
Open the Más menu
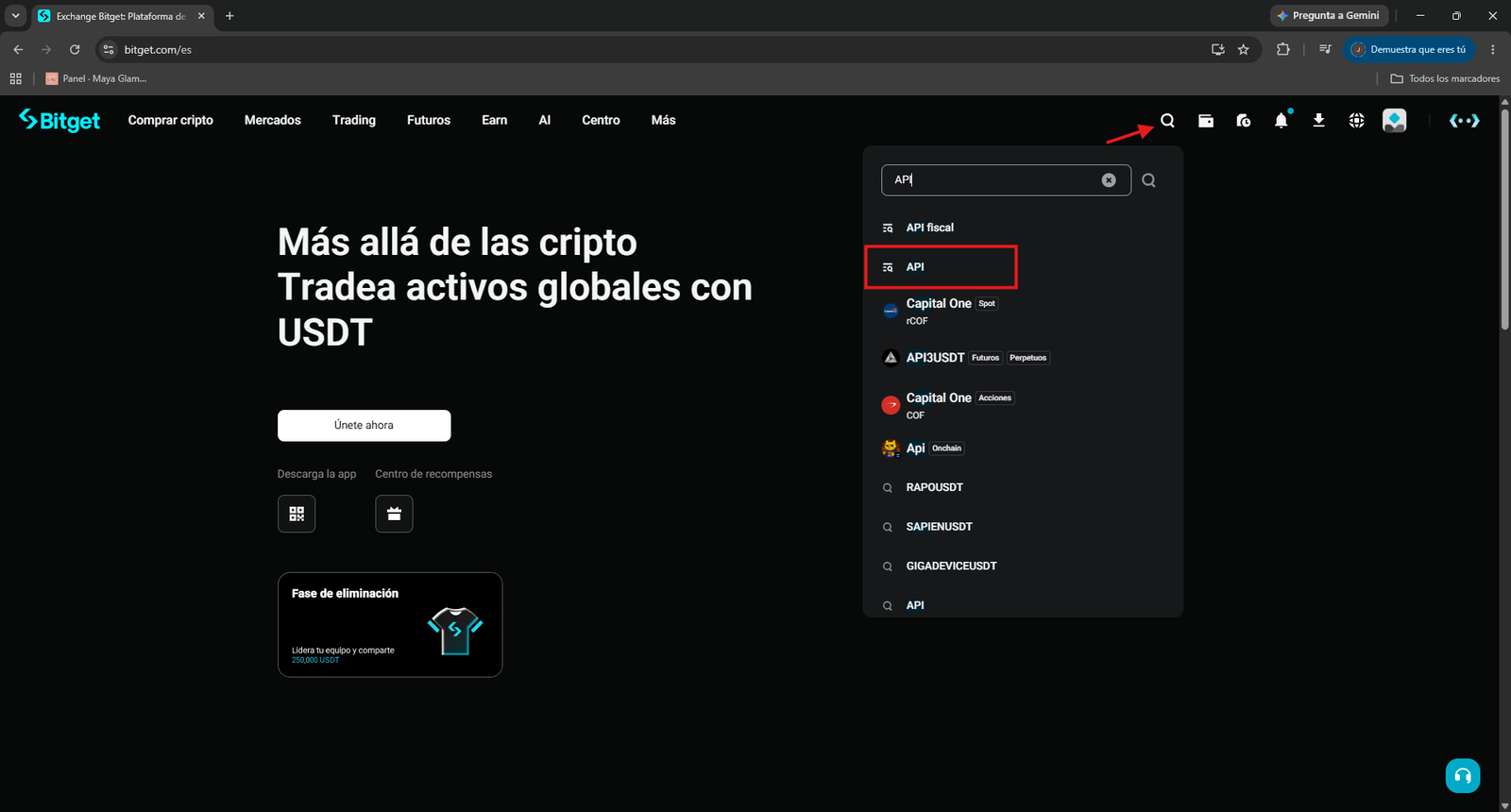(x=664, y=120)
